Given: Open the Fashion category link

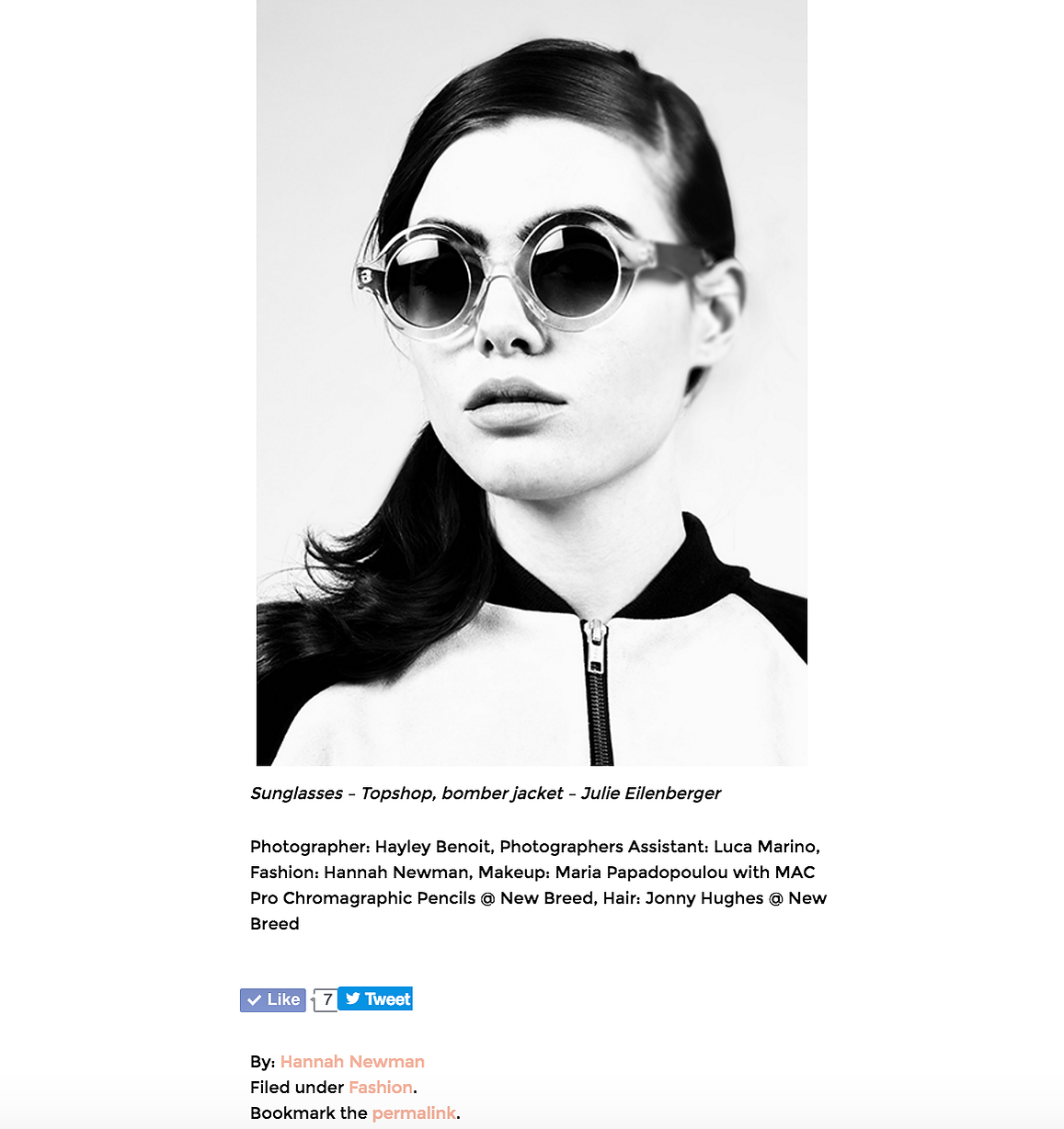Looking at the screenshot, I should coord(381,1088).
